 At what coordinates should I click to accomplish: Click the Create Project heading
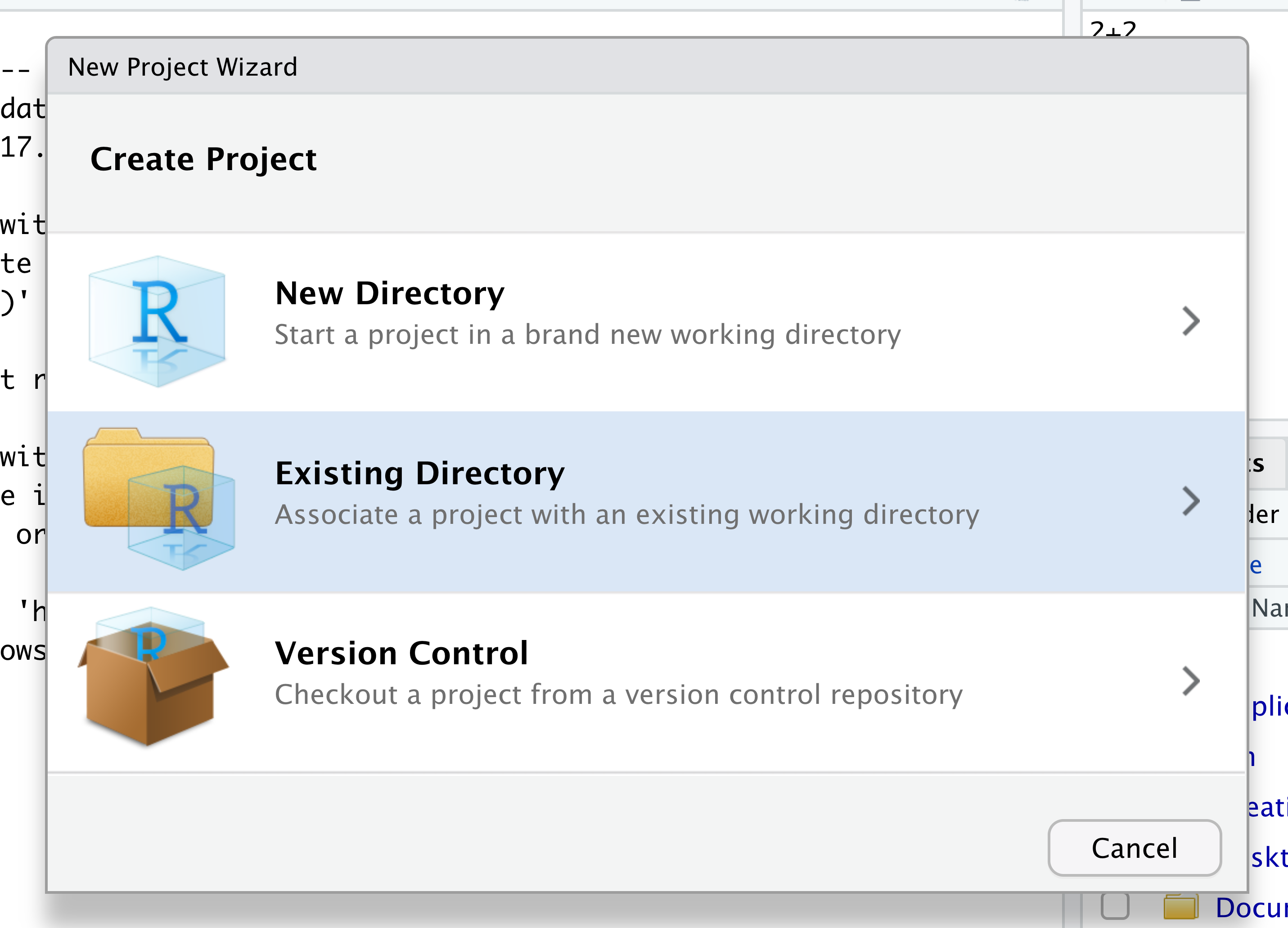click(203, 158)
